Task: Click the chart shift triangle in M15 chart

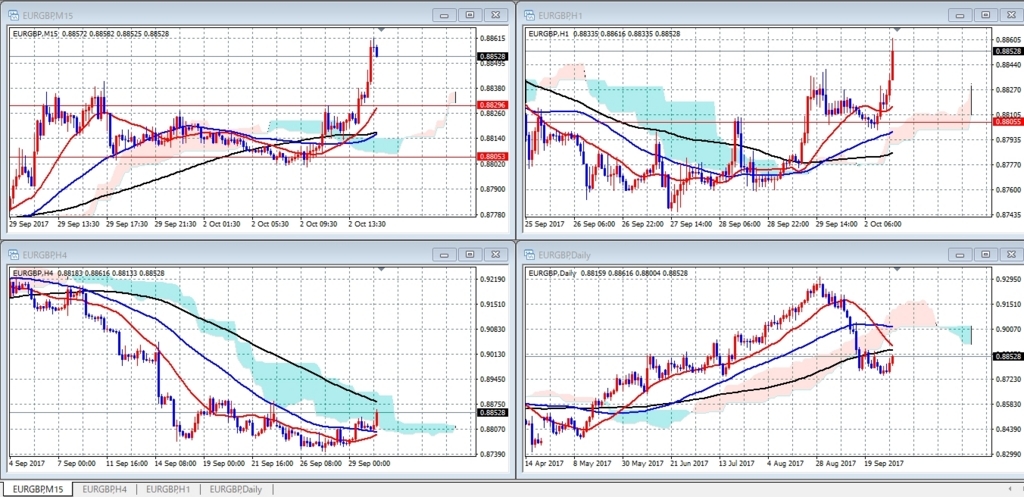Action: click(x=381, y=30)
